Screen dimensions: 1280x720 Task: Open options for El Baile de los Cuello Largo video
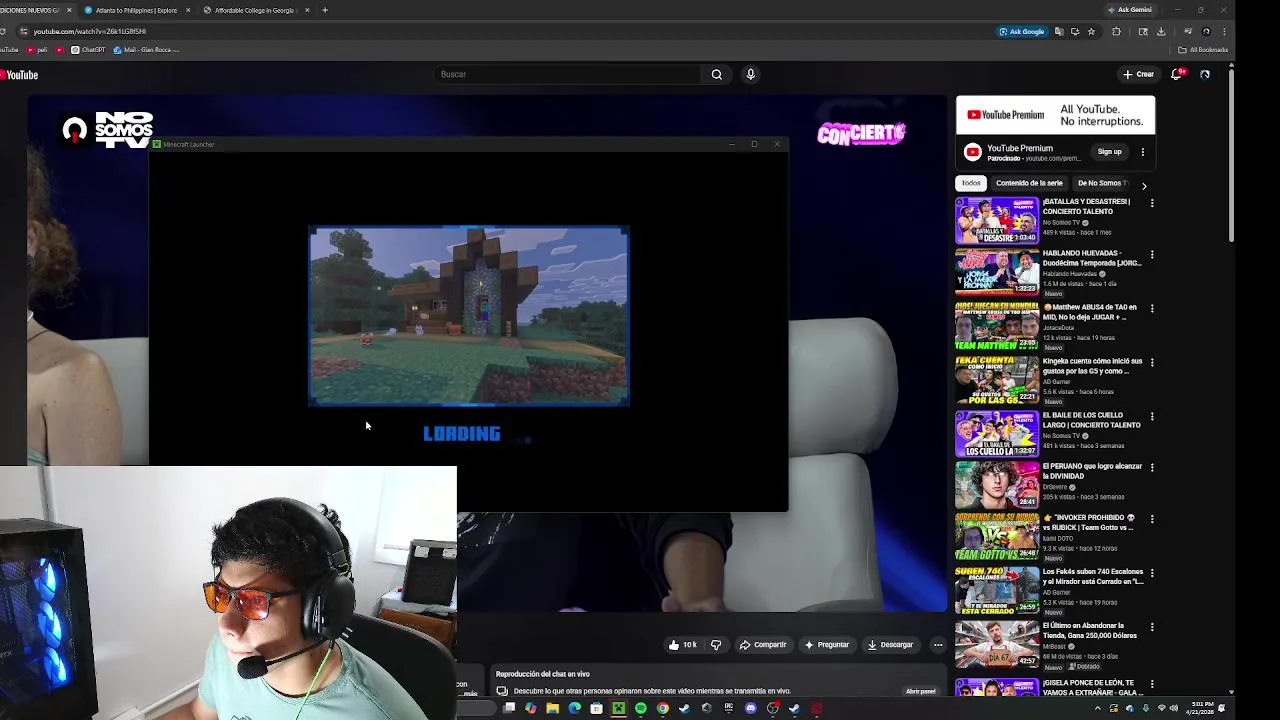[x=1152, y=417]
